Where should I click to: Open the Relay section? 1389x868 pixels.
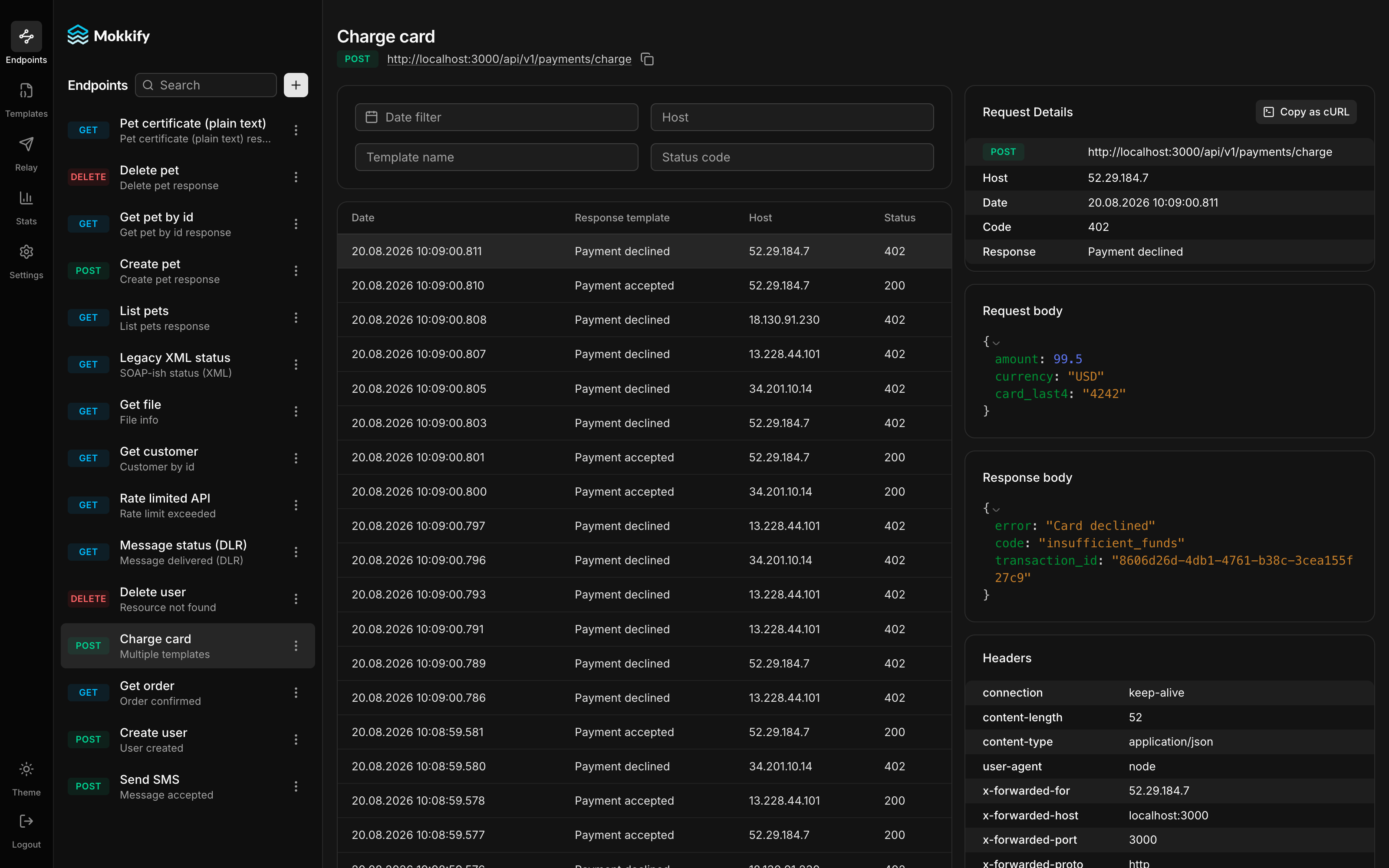(26, 154)
